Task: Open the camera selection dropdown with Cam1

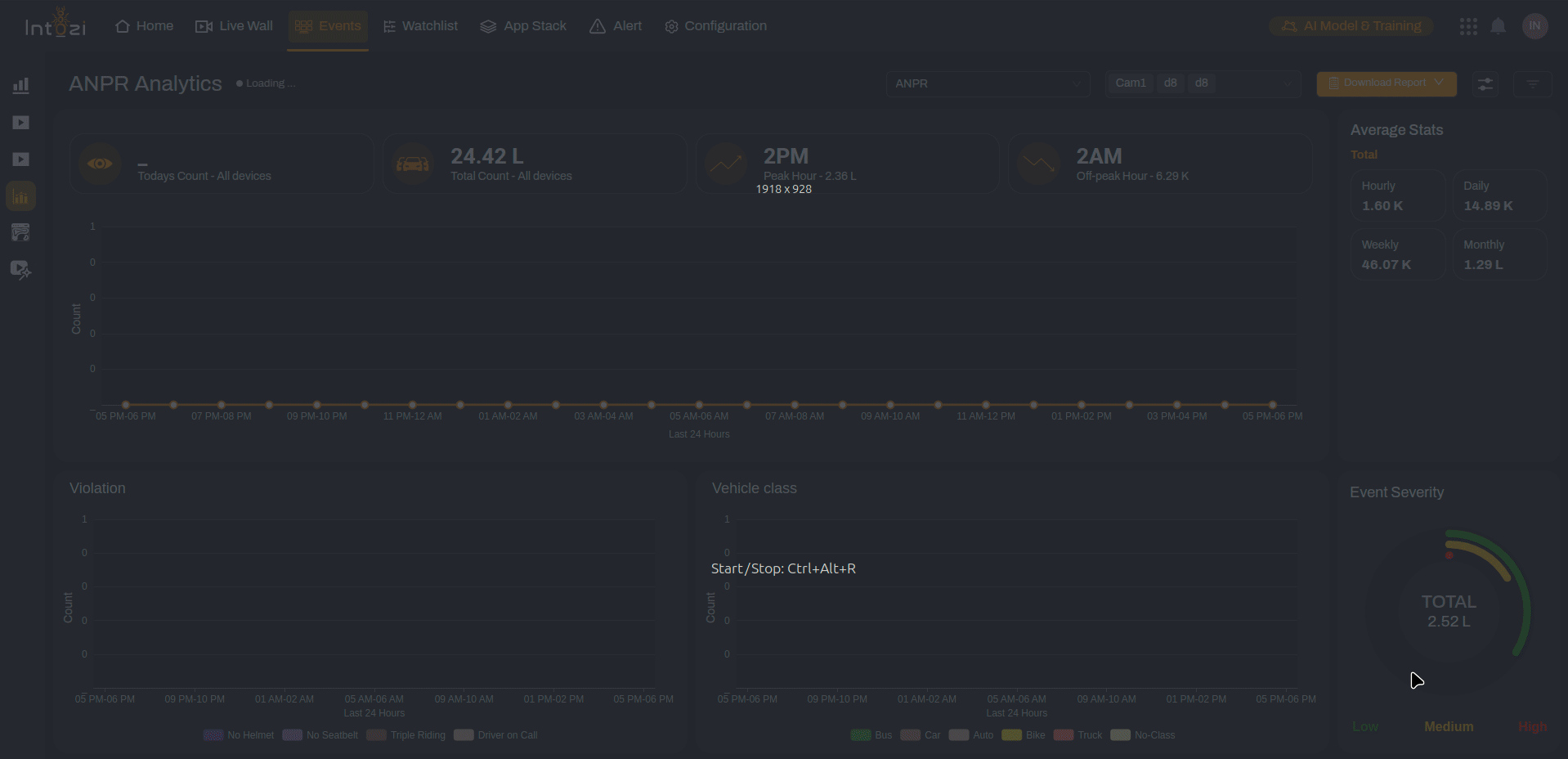Action: [x=1203, y=83]
